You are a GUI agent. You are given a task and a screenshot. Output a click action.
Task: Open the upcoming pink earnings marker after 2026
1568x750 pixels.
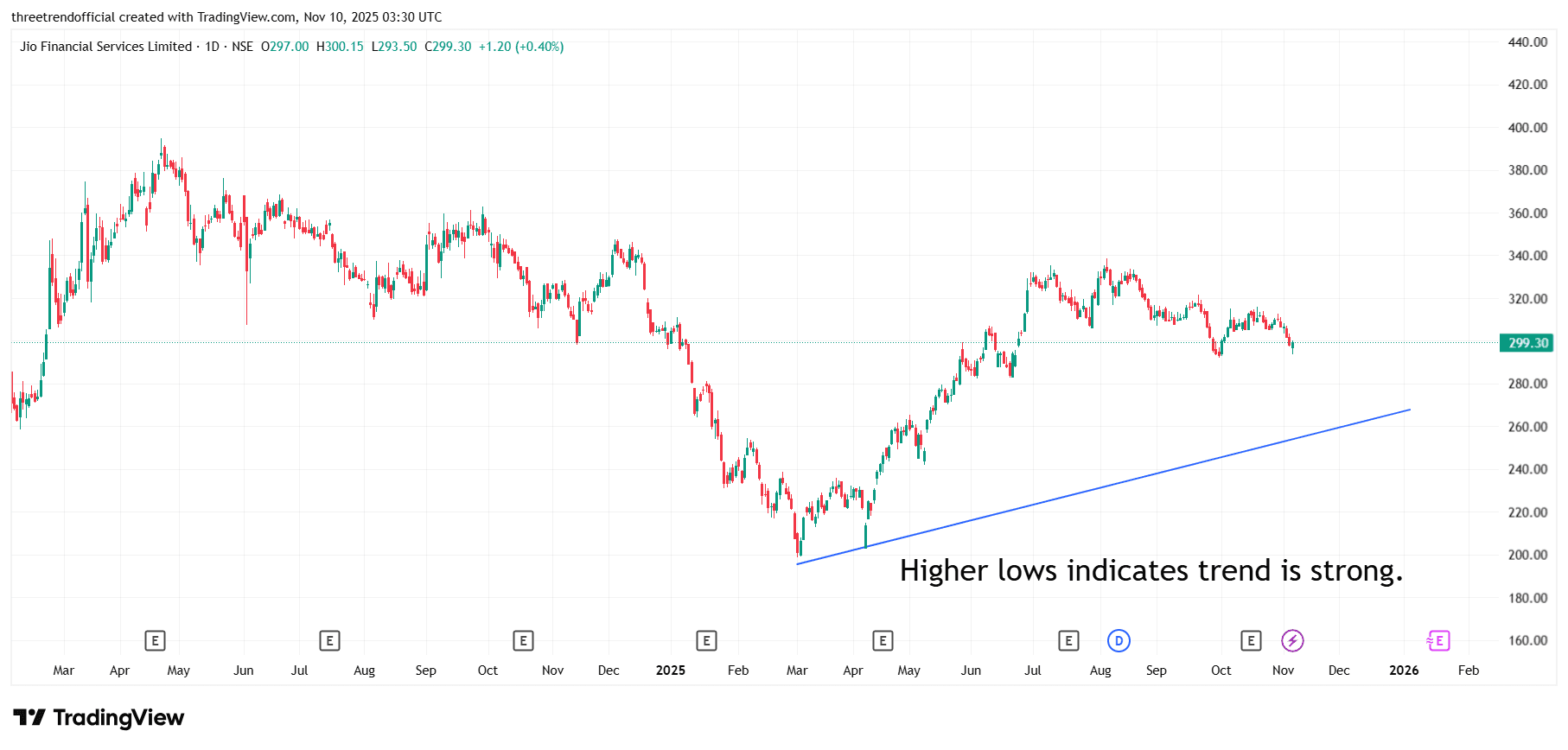(1438, 641)
